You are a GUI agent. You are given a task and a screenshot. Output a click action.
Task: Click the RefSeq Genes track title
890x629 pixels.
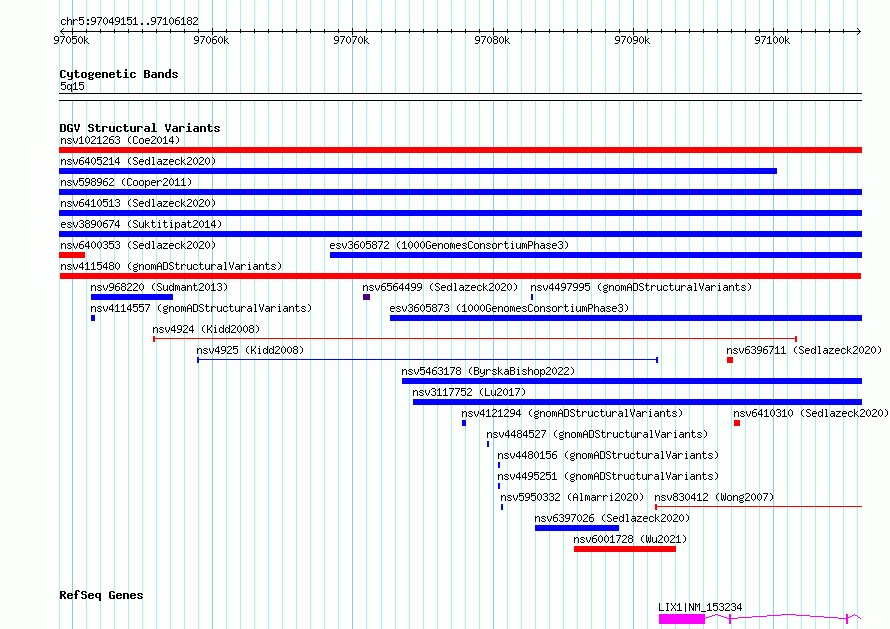101,595
